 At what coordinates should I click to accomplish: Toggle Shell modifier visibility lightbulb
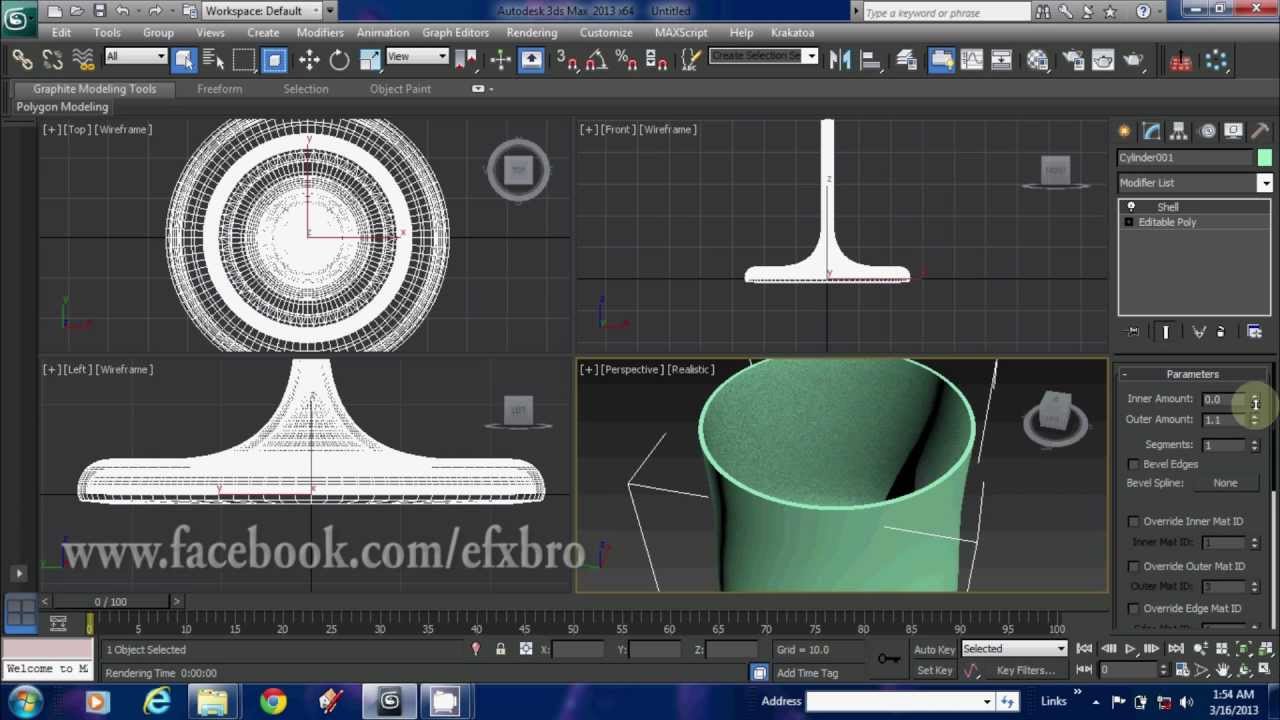pyautogui.click(x=1131, y=207)
